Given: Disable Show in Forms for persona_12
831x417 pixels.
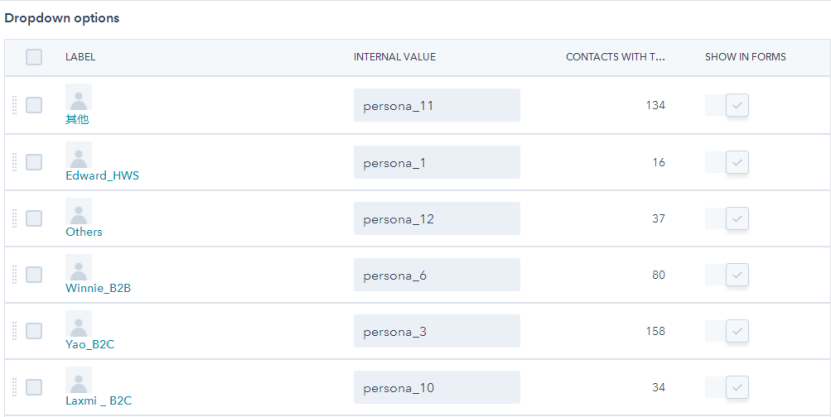Looking at the screenshot, I should (736, 218).
